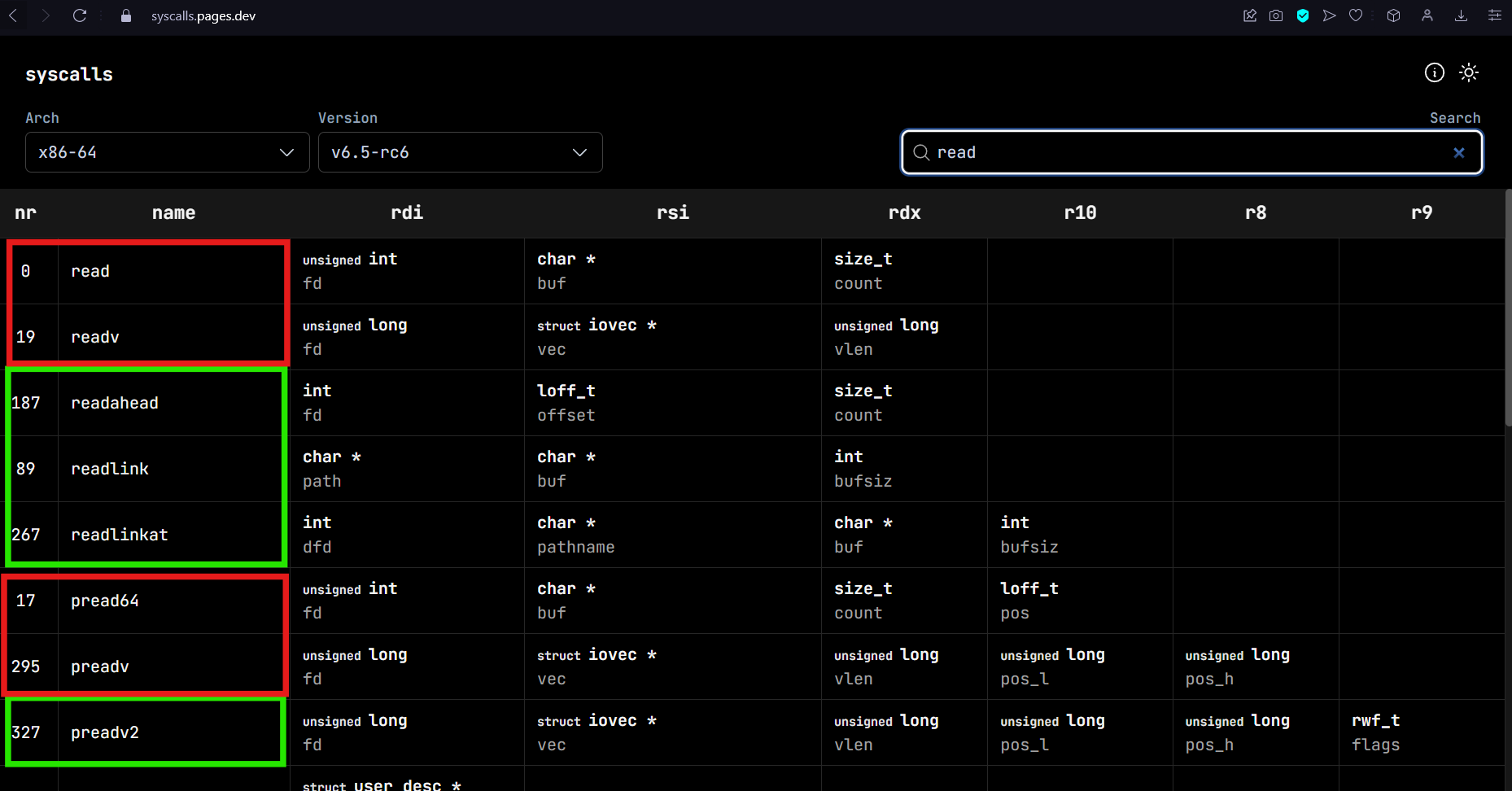Reload the page with the refresh icon
This screenshot has width=1512, height=791.
(80, 15)
